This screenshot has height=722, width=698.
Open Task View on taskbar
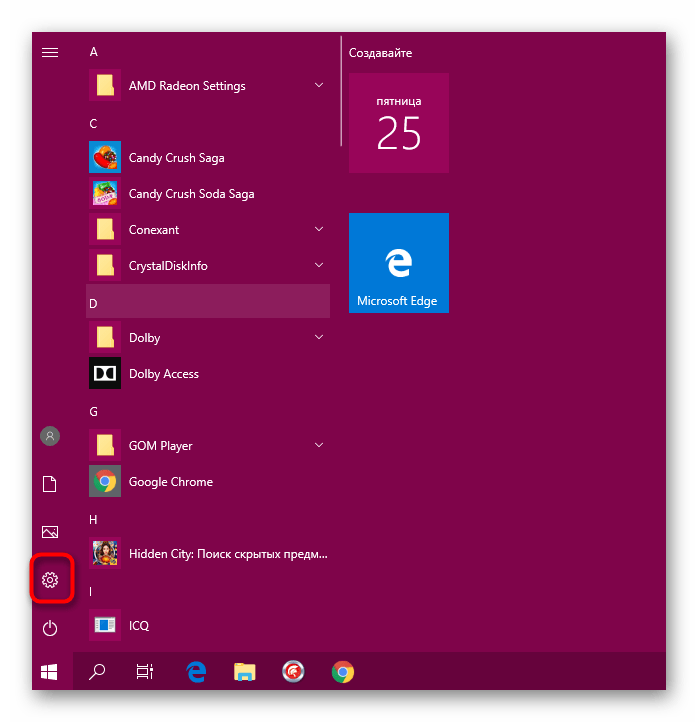[x=145, y=672]
